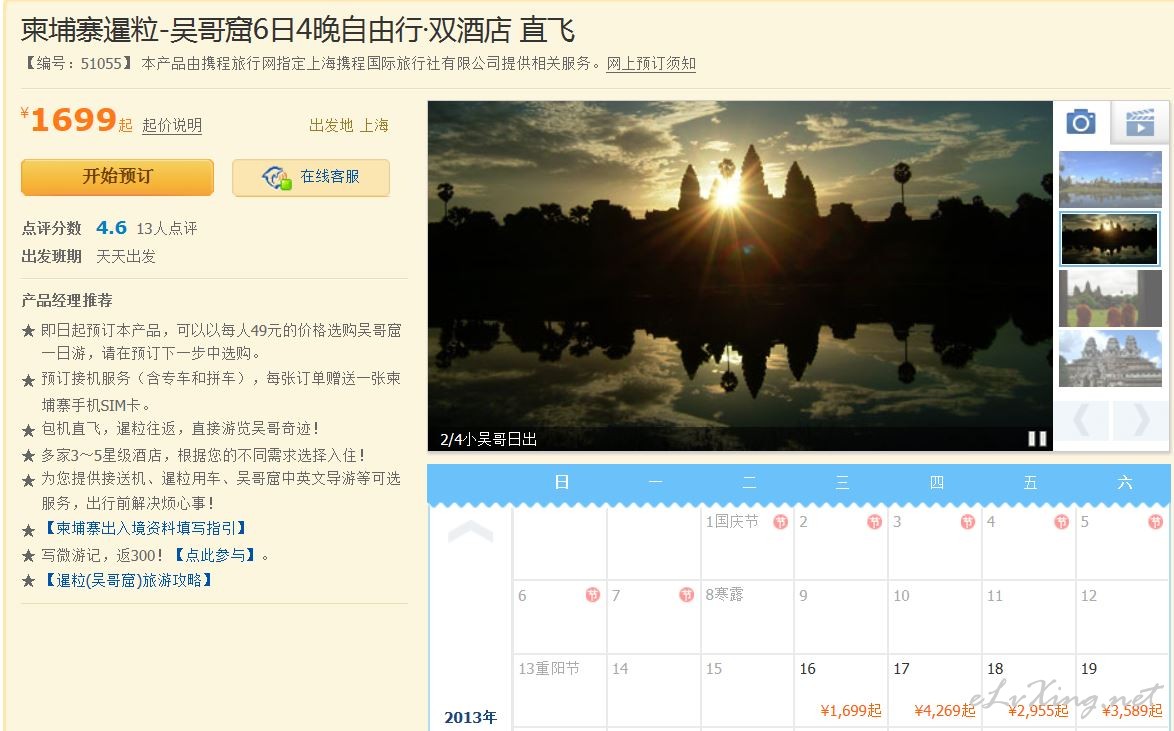Click the large sunrise main image

740,276
